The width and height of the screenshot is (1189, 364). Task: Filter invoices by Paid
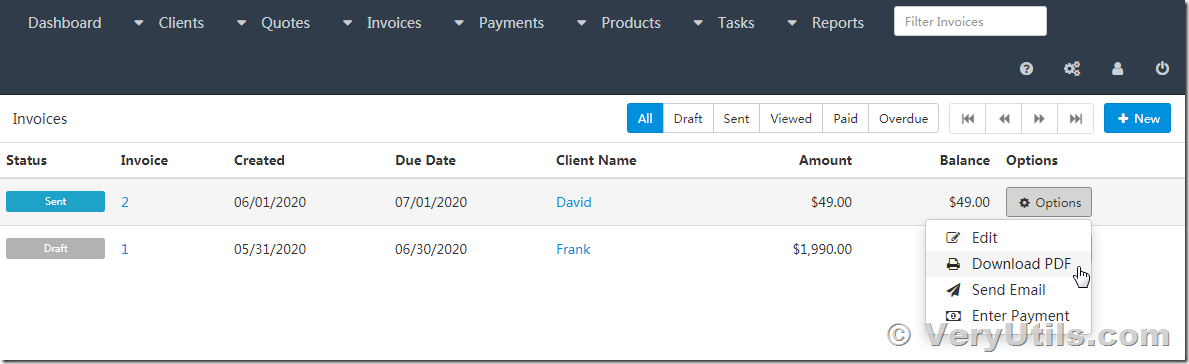[845, 118]
